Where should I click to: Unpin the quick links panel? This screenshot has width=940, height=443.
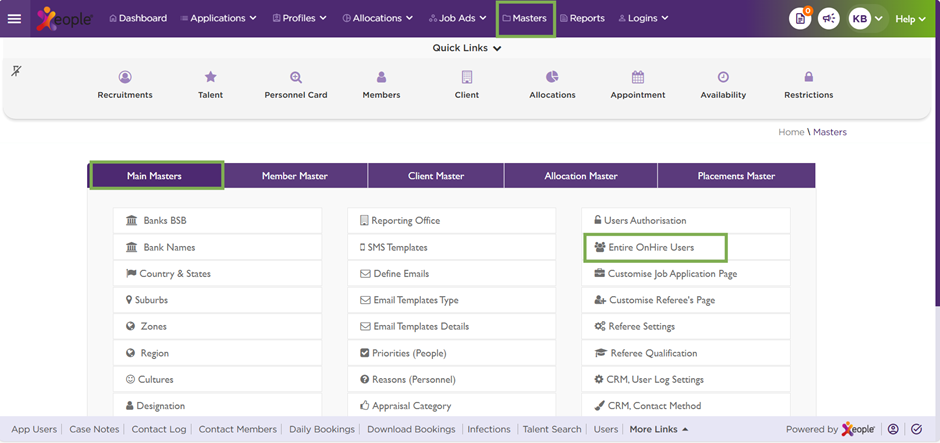coord(16,71)
